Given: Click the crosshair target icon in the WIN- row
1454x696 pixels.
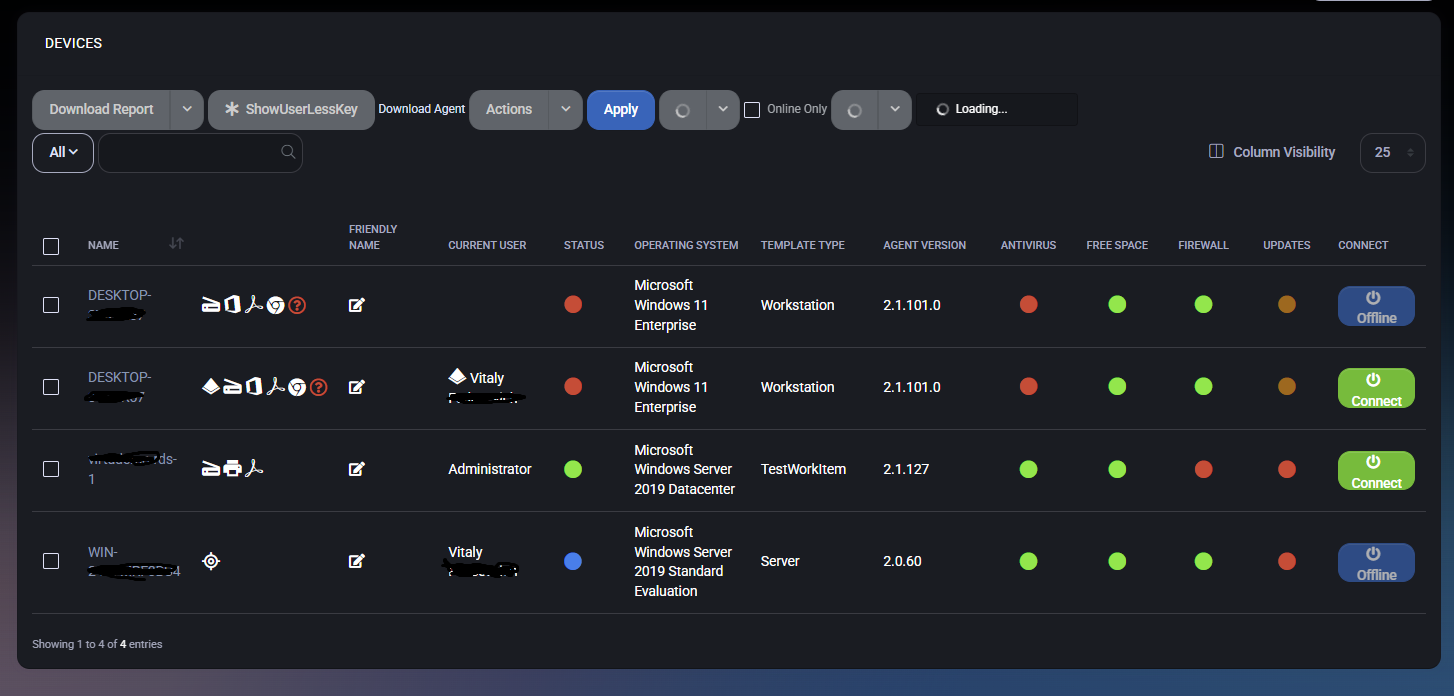Looking at the screenshot, I should 211,561.
